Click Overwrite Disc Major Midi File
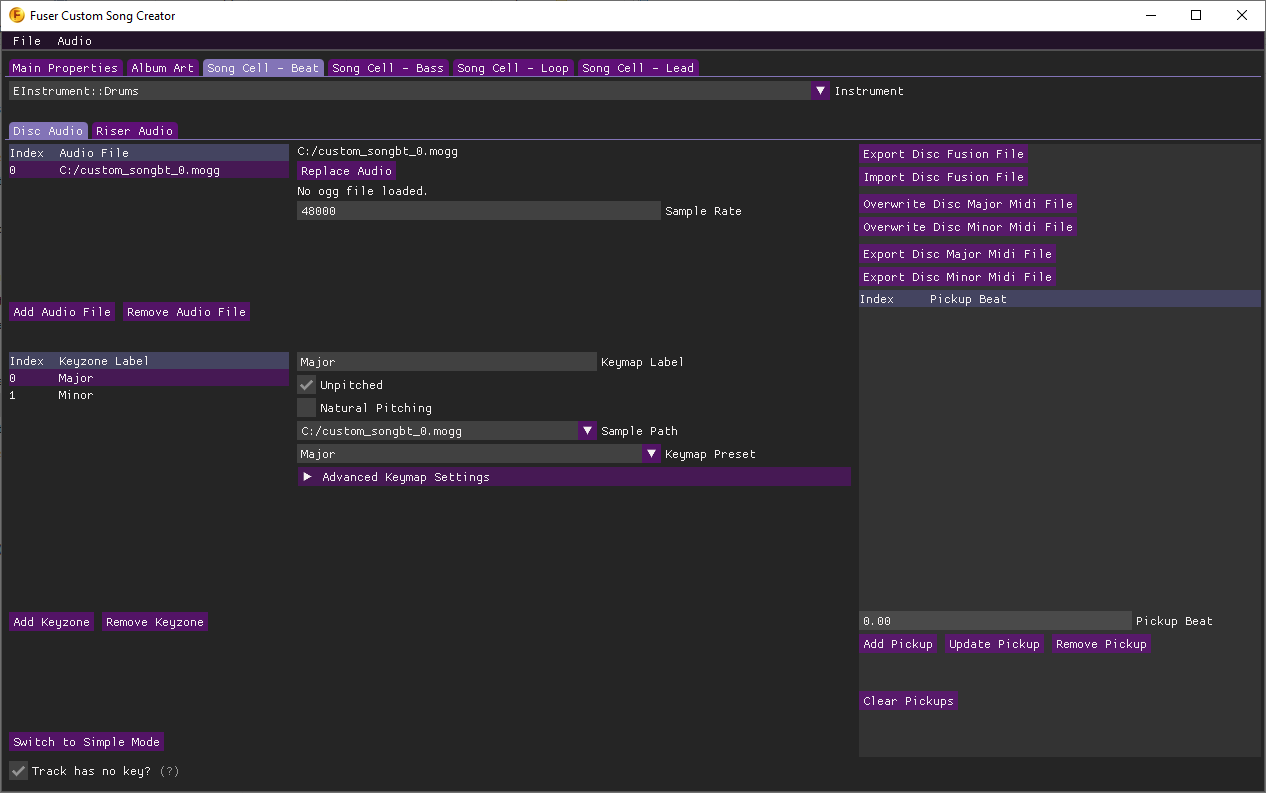This screenshot has height=793, width=1266. point(968,204)
